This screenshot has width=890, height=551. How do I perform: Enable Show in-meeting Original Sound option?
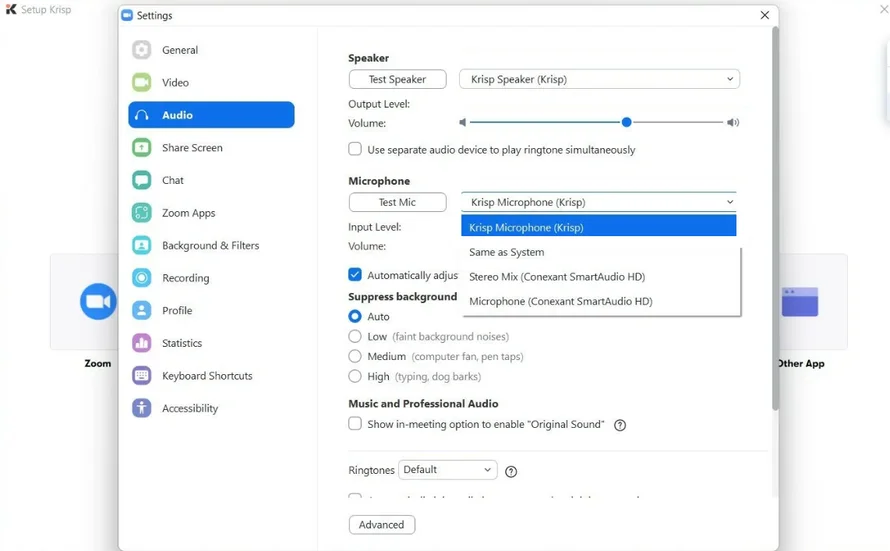point(355,424)
